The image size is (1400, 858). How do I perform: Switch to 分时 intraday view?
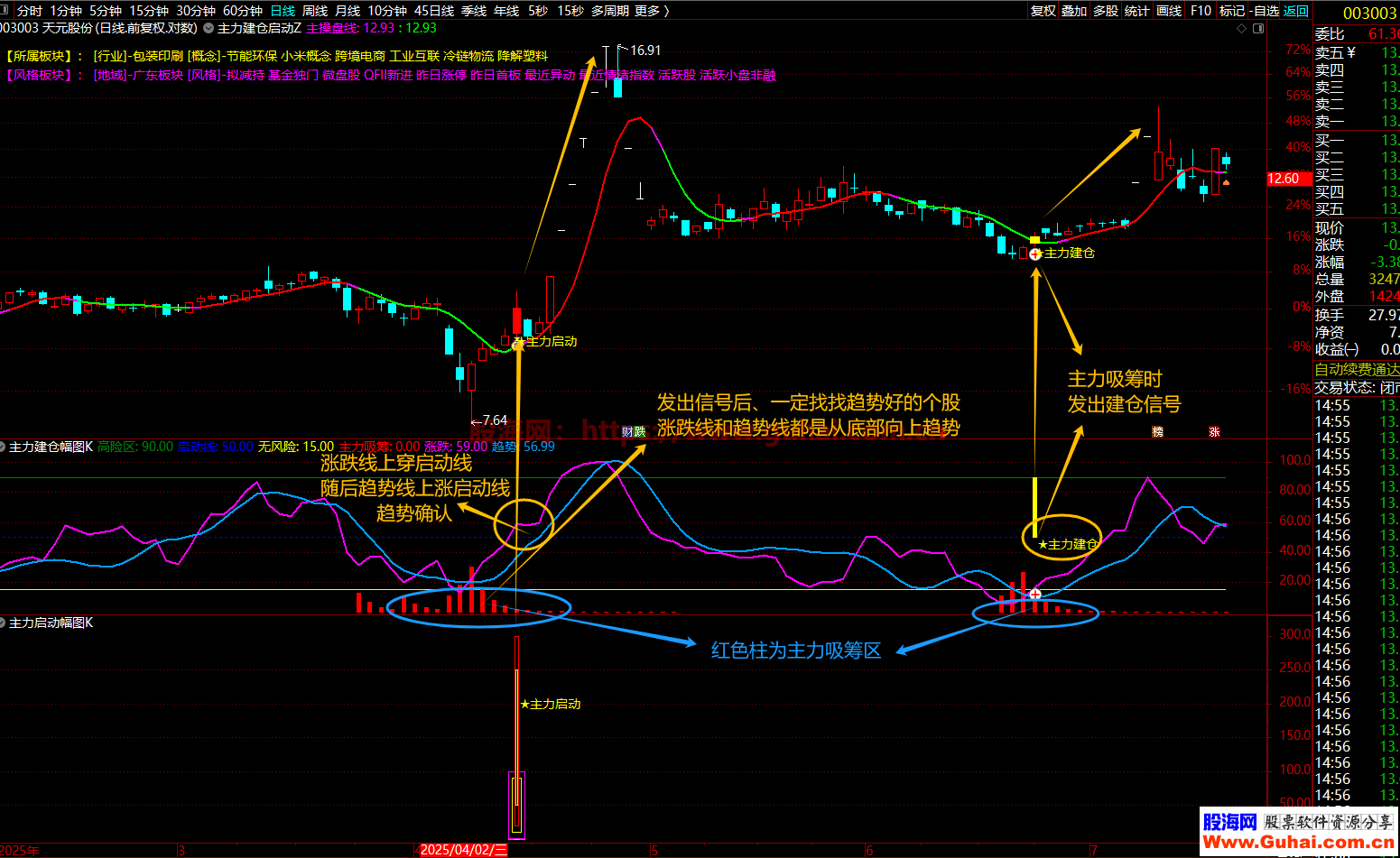pyautogui.click(x=30, y=11)
